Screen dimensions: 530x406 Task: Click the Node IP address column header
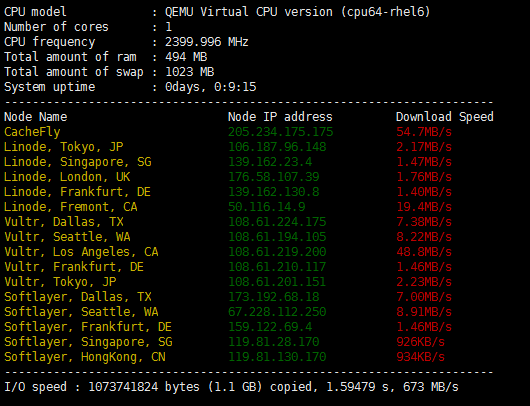280,117
